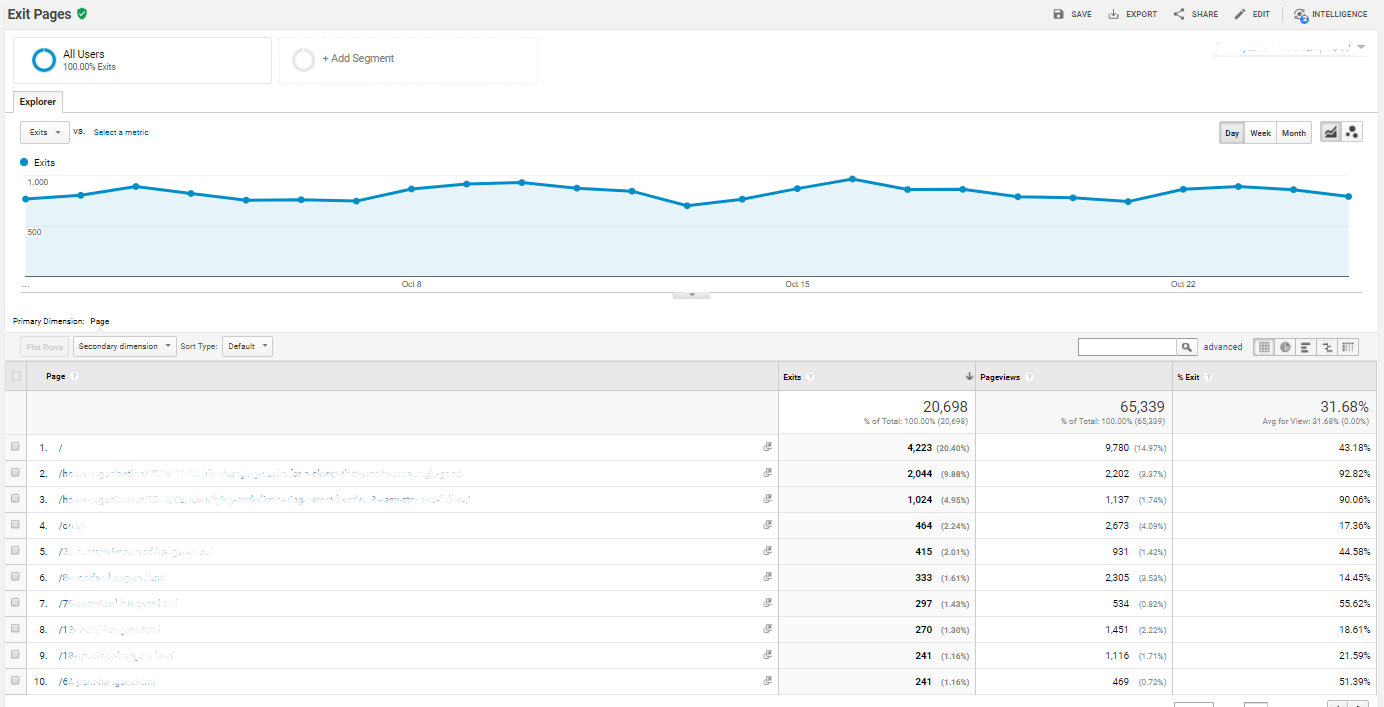Select the All Users segment circle
The height and width of the screenshot is (707, 1384).
pos(43,59)
